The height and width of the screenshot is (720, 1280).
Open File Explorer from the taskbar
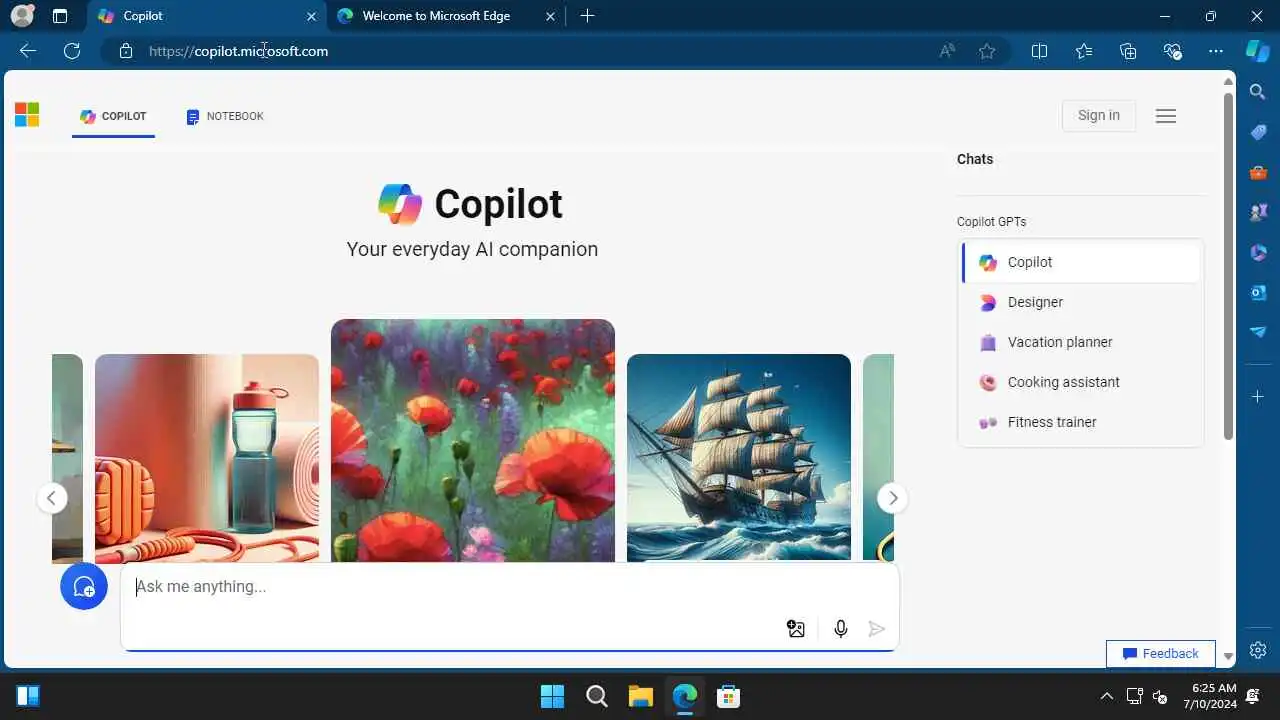pos(641,696)
